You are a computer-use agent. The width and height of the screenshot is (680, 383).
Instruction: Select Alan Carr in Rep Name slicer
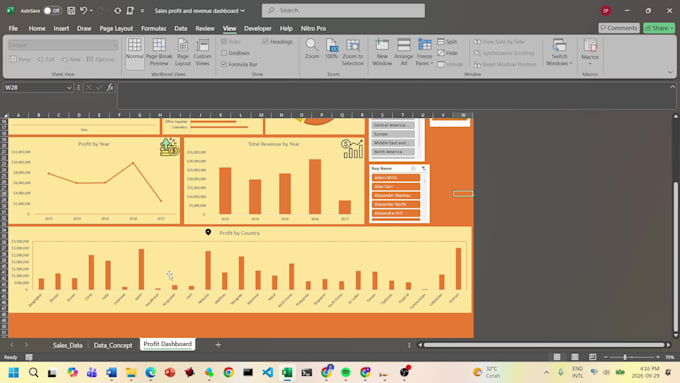point(396,187)
